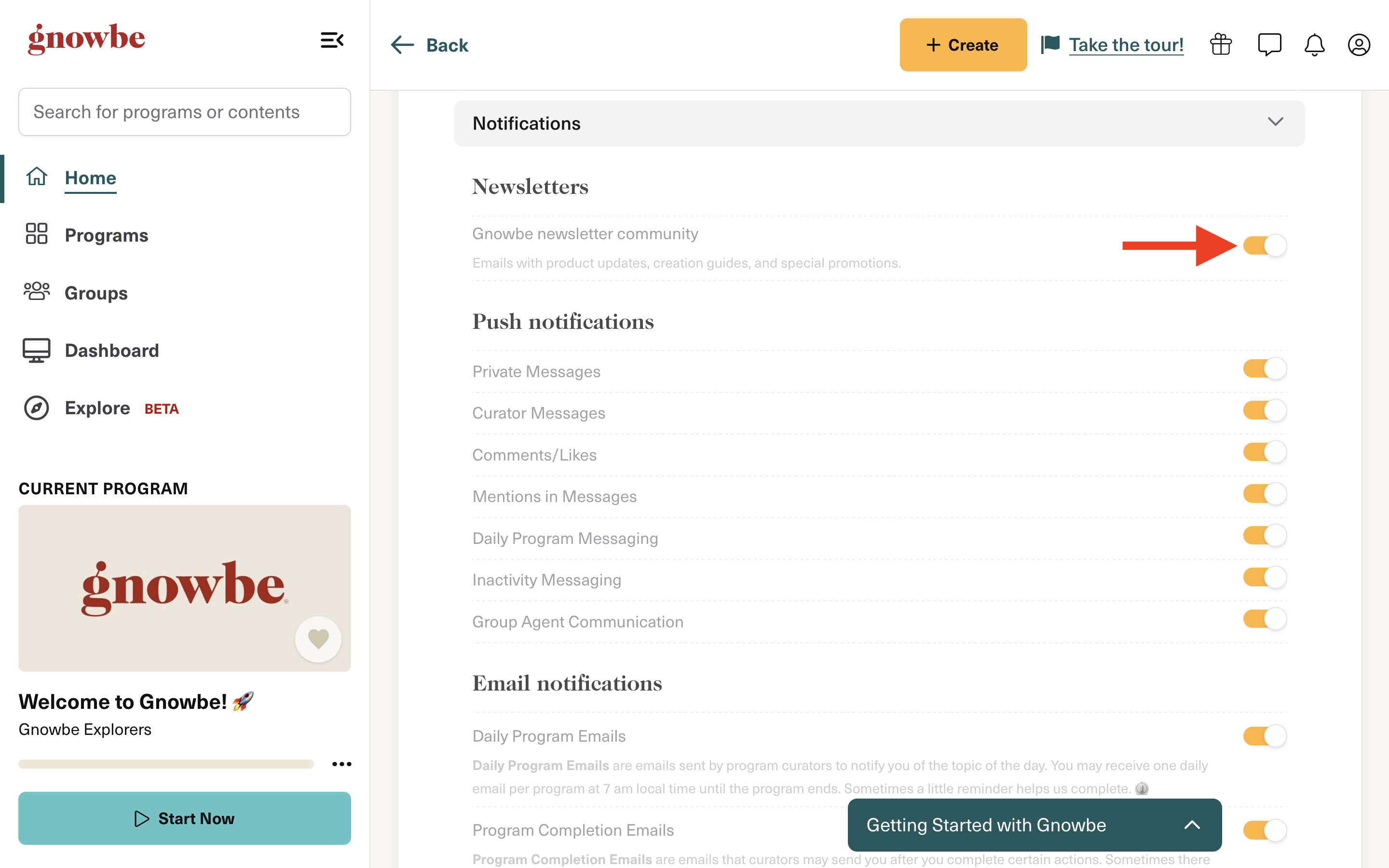Image resolution: width=1389 pixels, height=868 pixels.
Task: Open Groups menu item
Action: [96, 293]
